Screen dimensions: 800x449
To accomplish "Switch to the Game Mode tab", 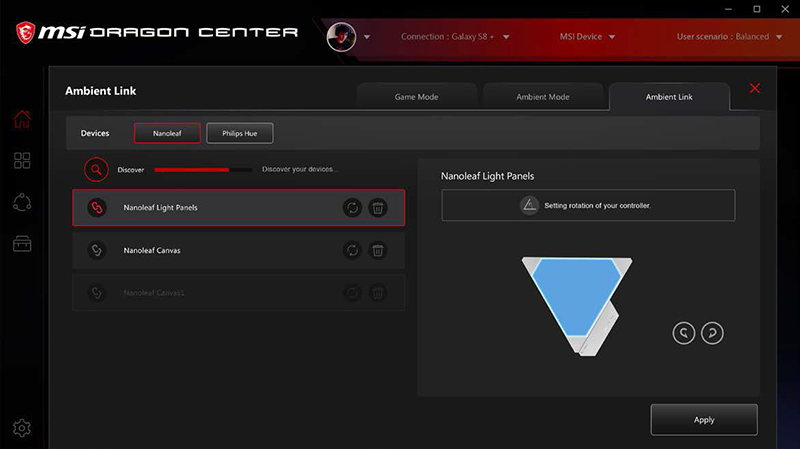I will [x=417, y=97].
